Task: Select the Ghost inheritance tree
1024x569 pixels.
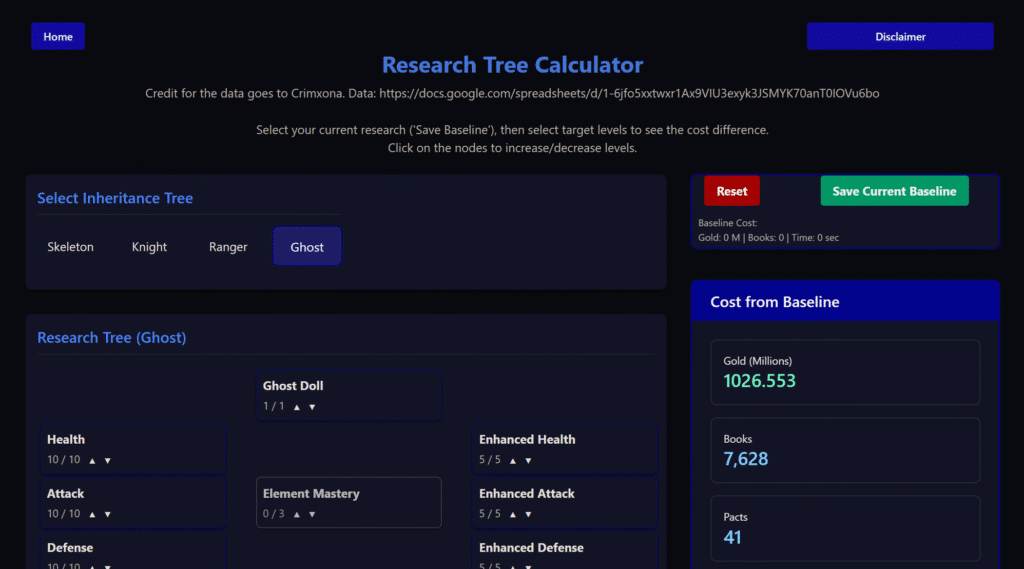Action: click(307, 247)
